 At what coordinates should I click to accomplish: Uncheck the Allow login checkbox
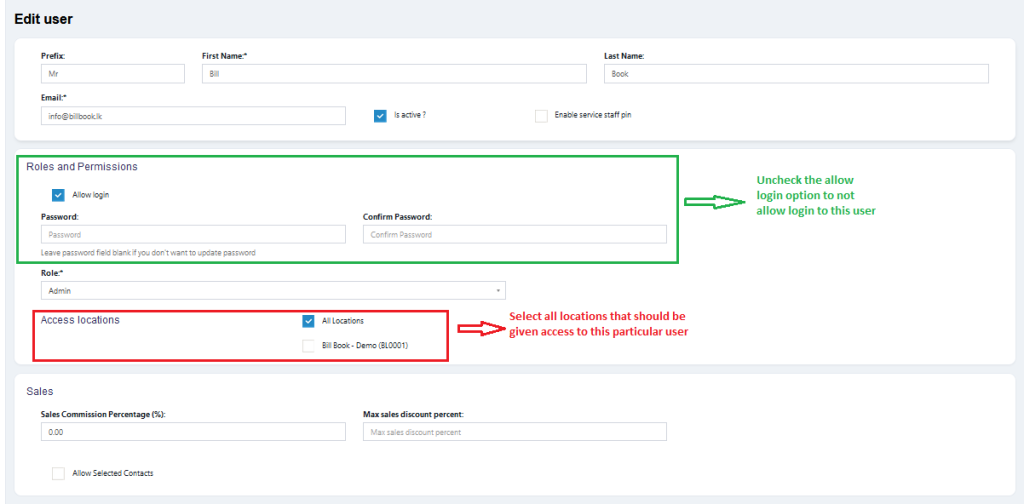(58, 195)
